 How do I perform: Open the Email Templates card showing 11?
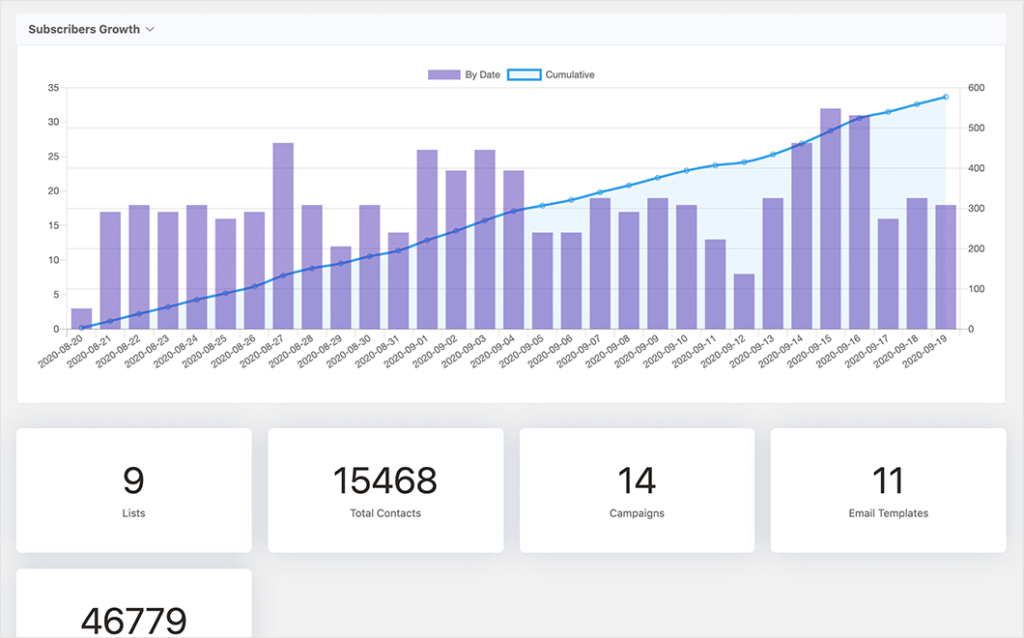click(x=888, y=489)
